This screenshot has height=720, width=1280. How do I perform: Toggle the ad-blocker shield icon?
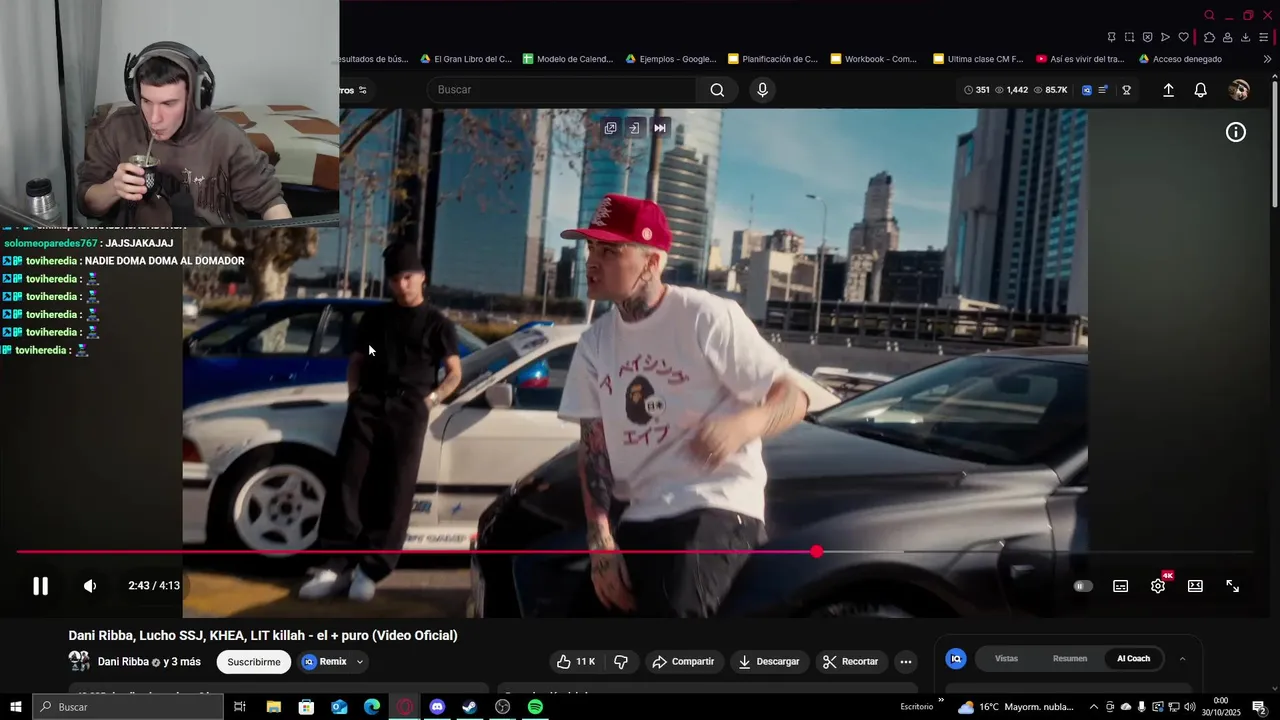click(1147, 37)
